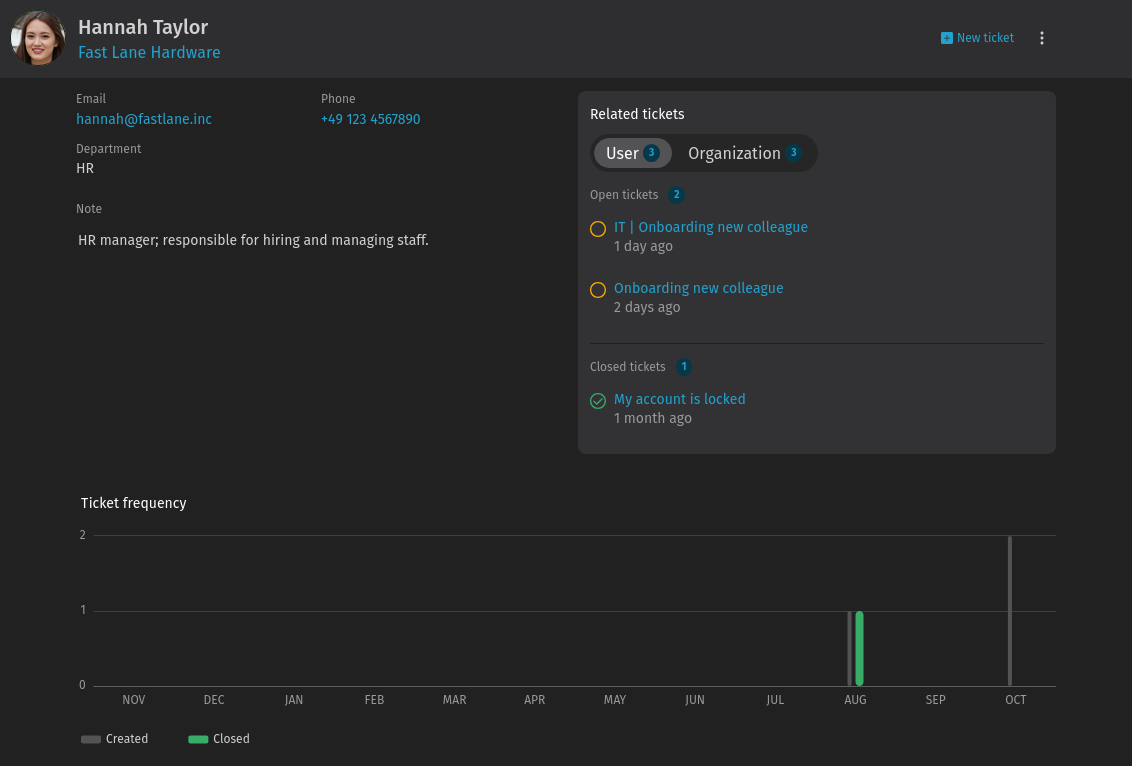Click the hannah@fastlane.inc email link
The image size is (1132, 766).
[x=144, y=119]
